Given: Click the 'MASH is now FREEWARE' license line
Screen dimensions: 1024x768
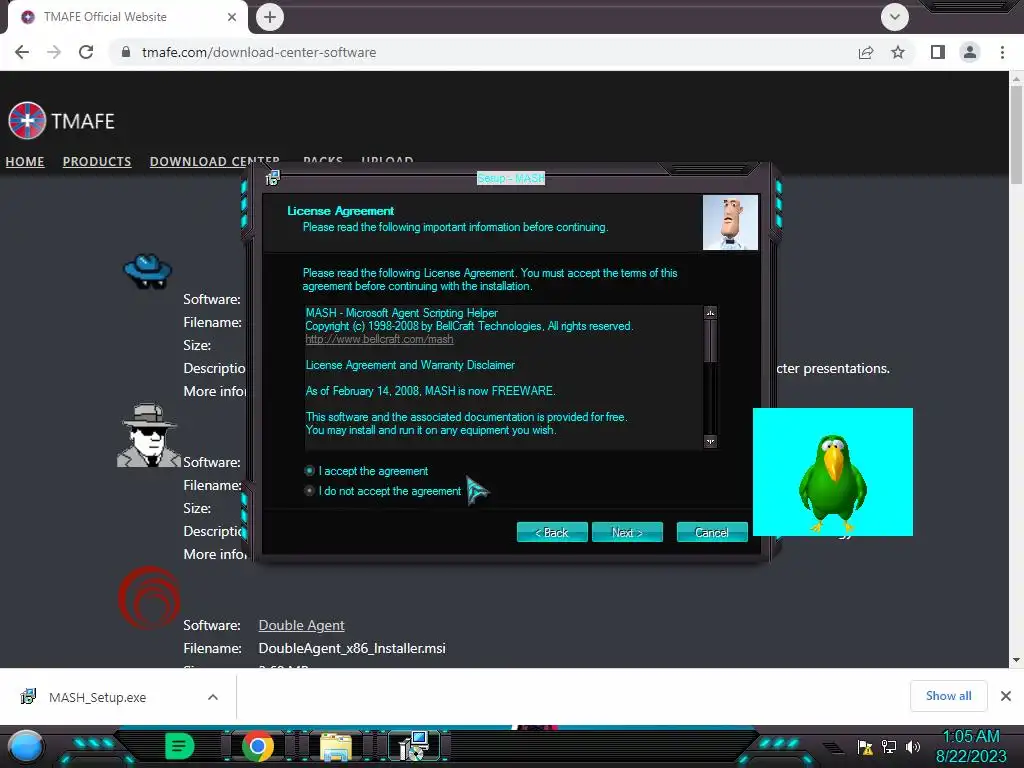Looking at the screenshot, I should click(430, 391).
